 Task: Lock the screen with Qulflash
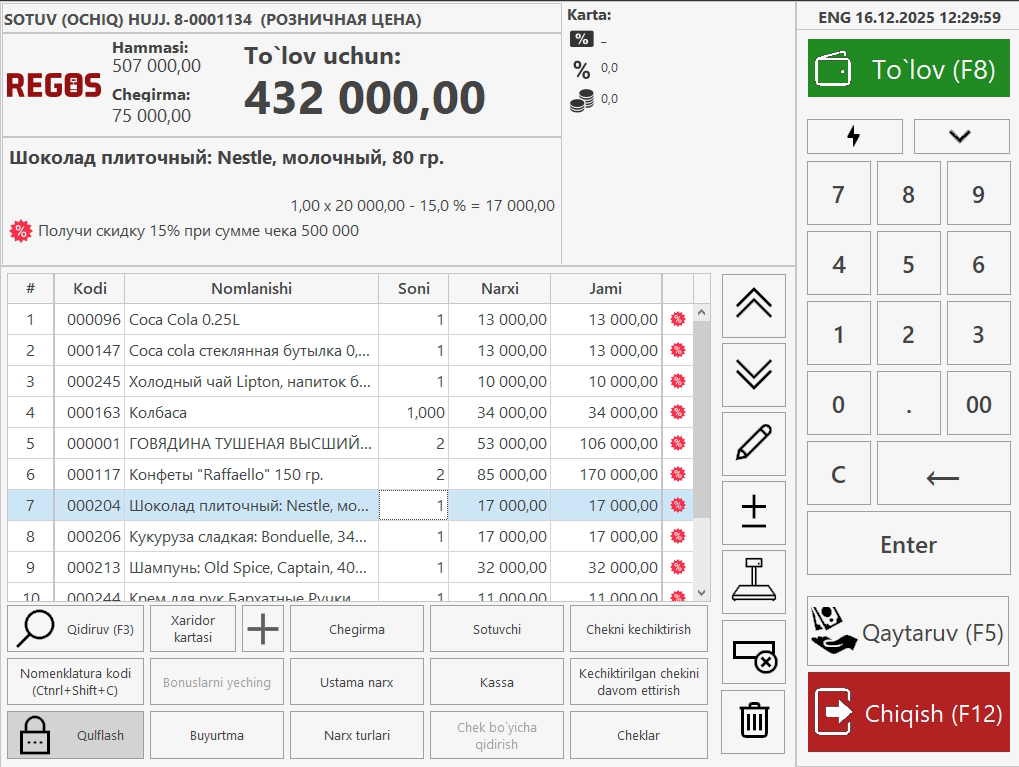(x=75, y=735)
